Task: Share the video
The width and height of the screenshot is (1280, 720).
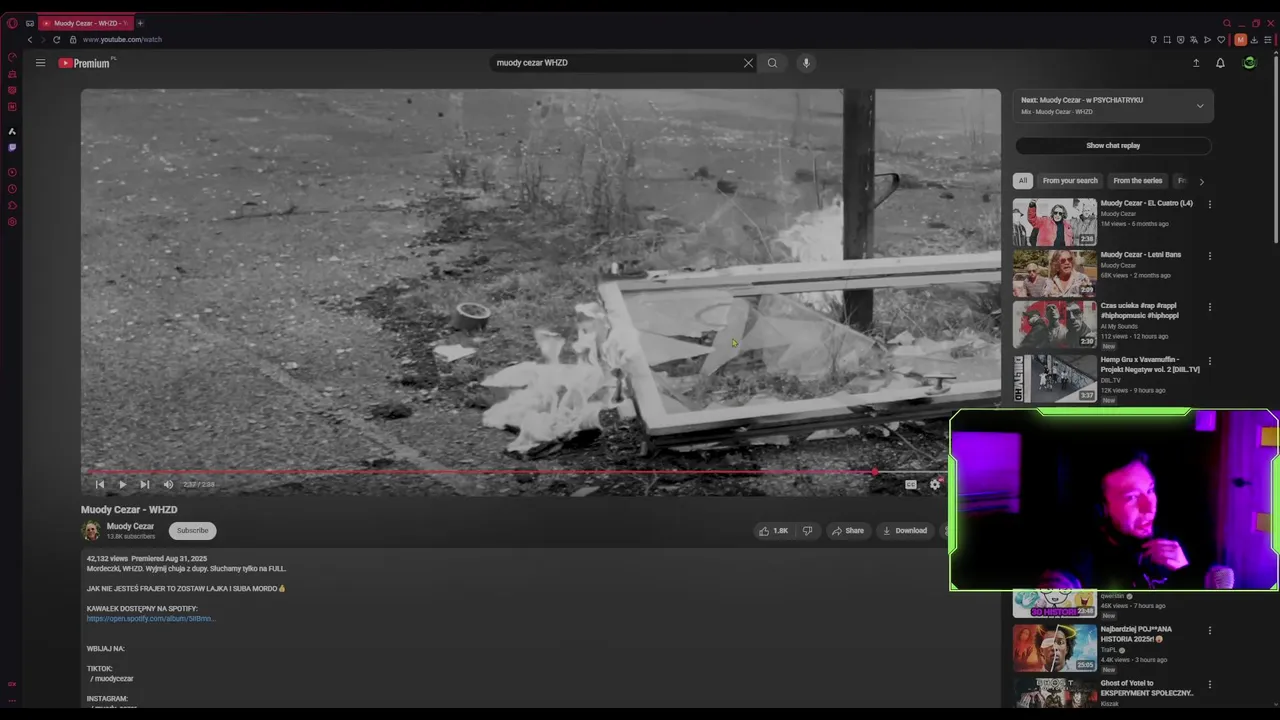Action: click(x=847, y=531)
